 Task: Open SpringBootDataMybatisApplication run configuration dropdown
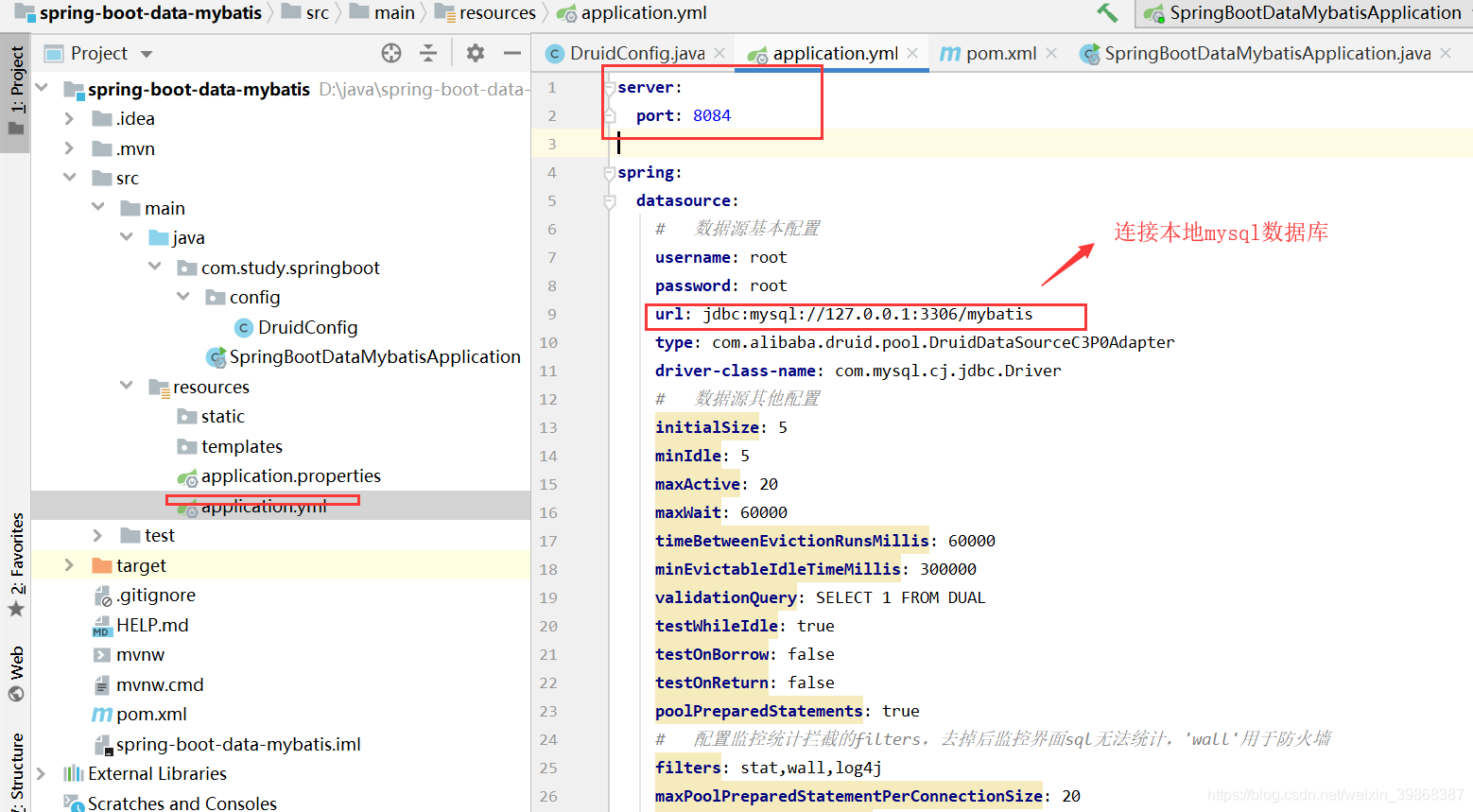[x=1304, y=13]
